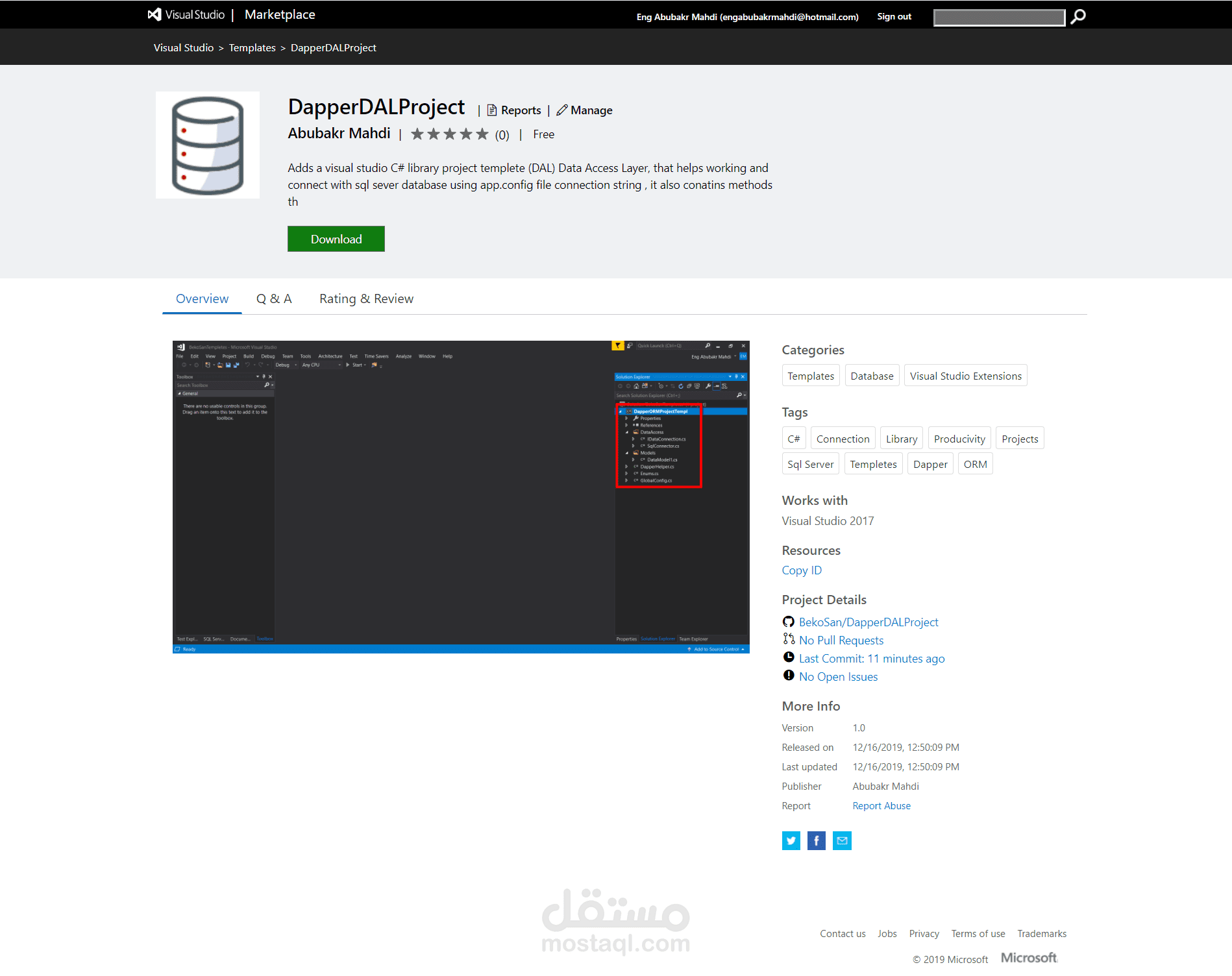Share the extension via the email icon
The image size is (1232, 976).
click(842, 840)
